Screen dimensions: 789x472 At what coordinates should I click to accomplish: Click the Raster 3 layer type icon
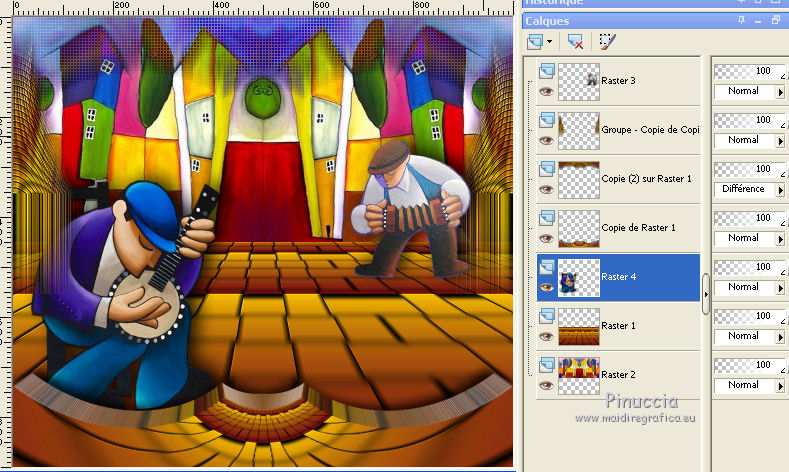pos(547,71)
